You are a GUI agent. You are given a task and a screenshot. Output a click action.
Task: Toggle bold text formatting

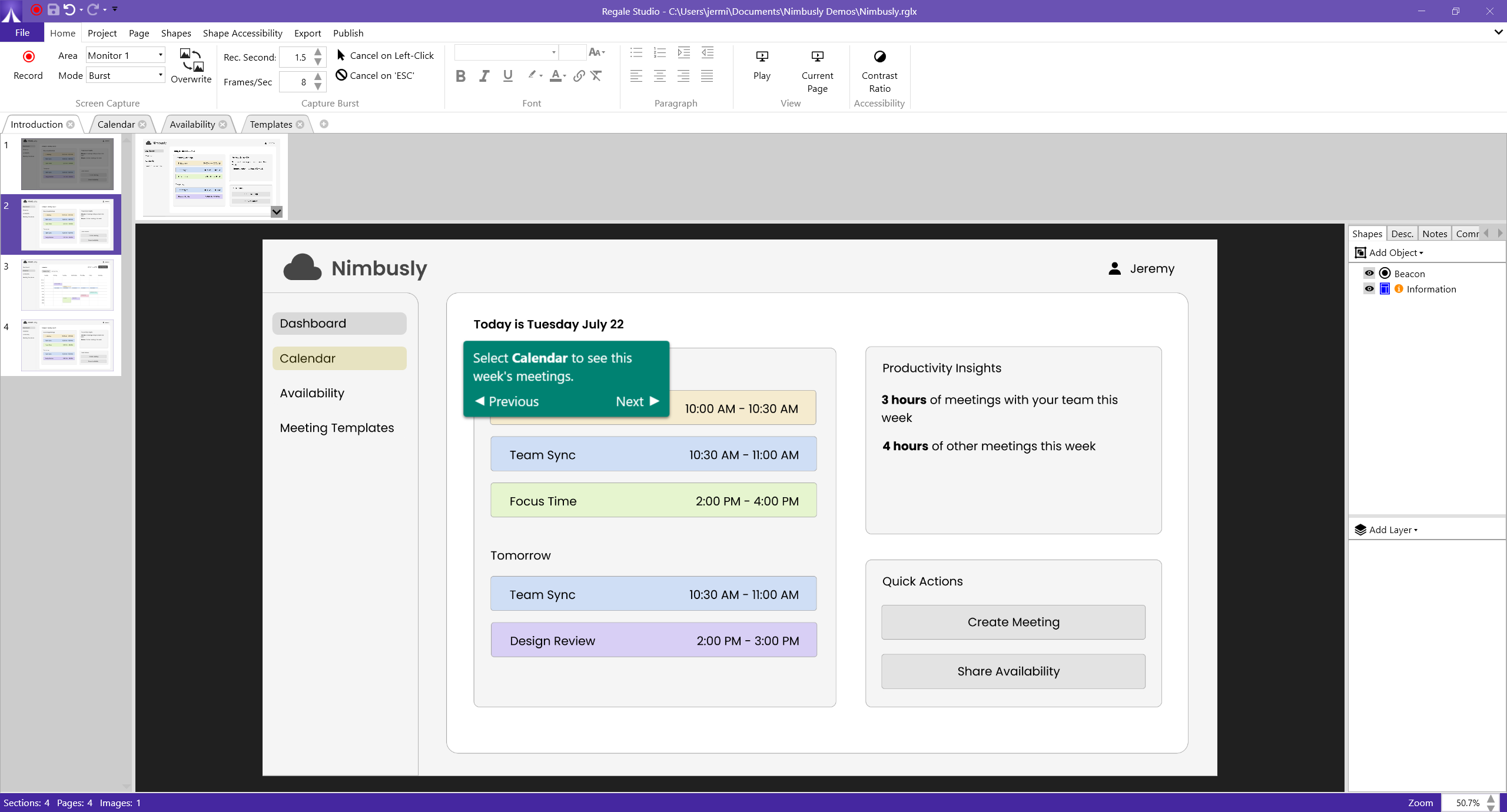pyautogui.click(x=461, y=75)
